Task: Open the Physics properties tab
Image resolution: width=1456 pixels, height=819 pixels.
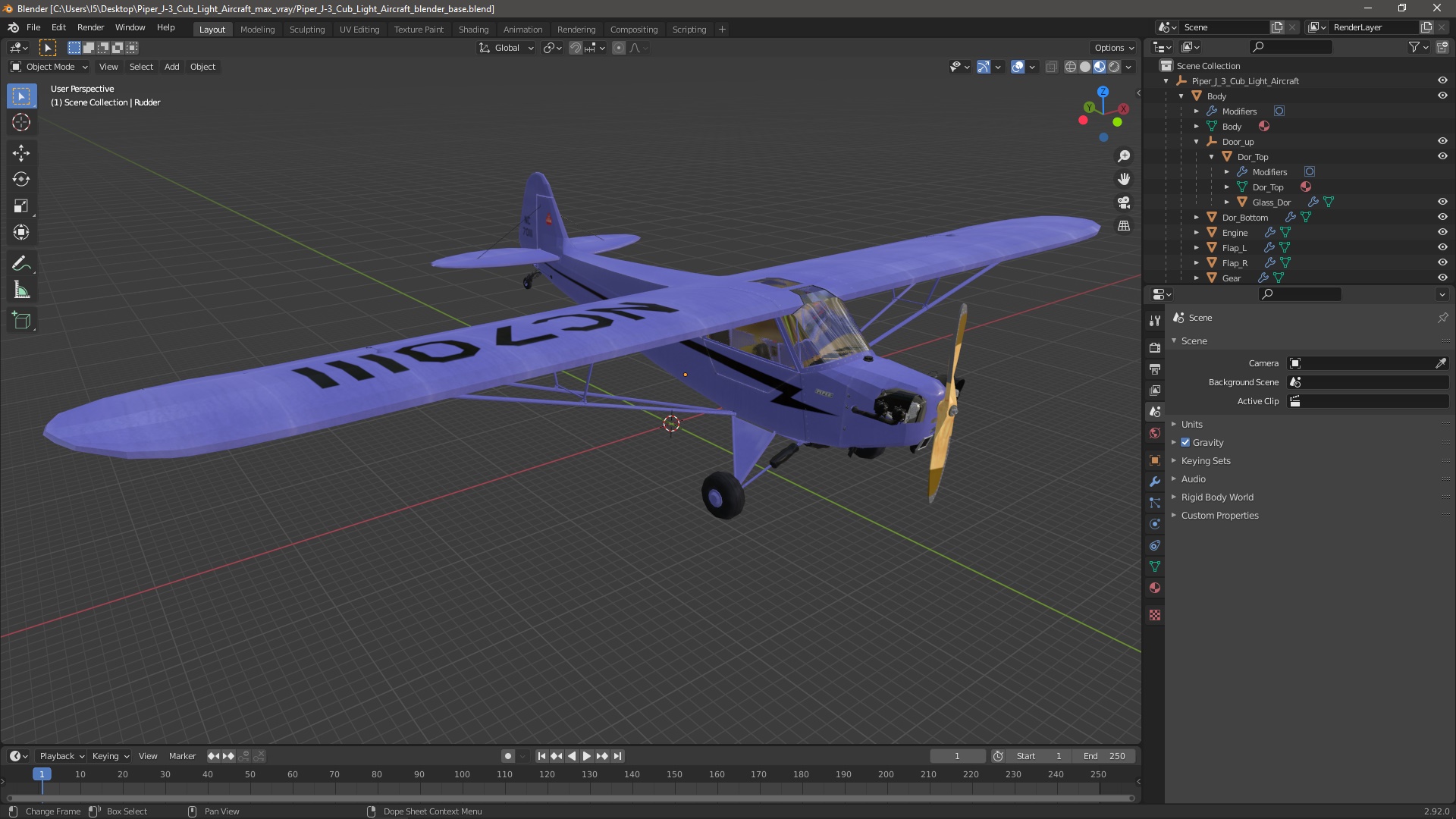Action: (x=1155, y=524)
